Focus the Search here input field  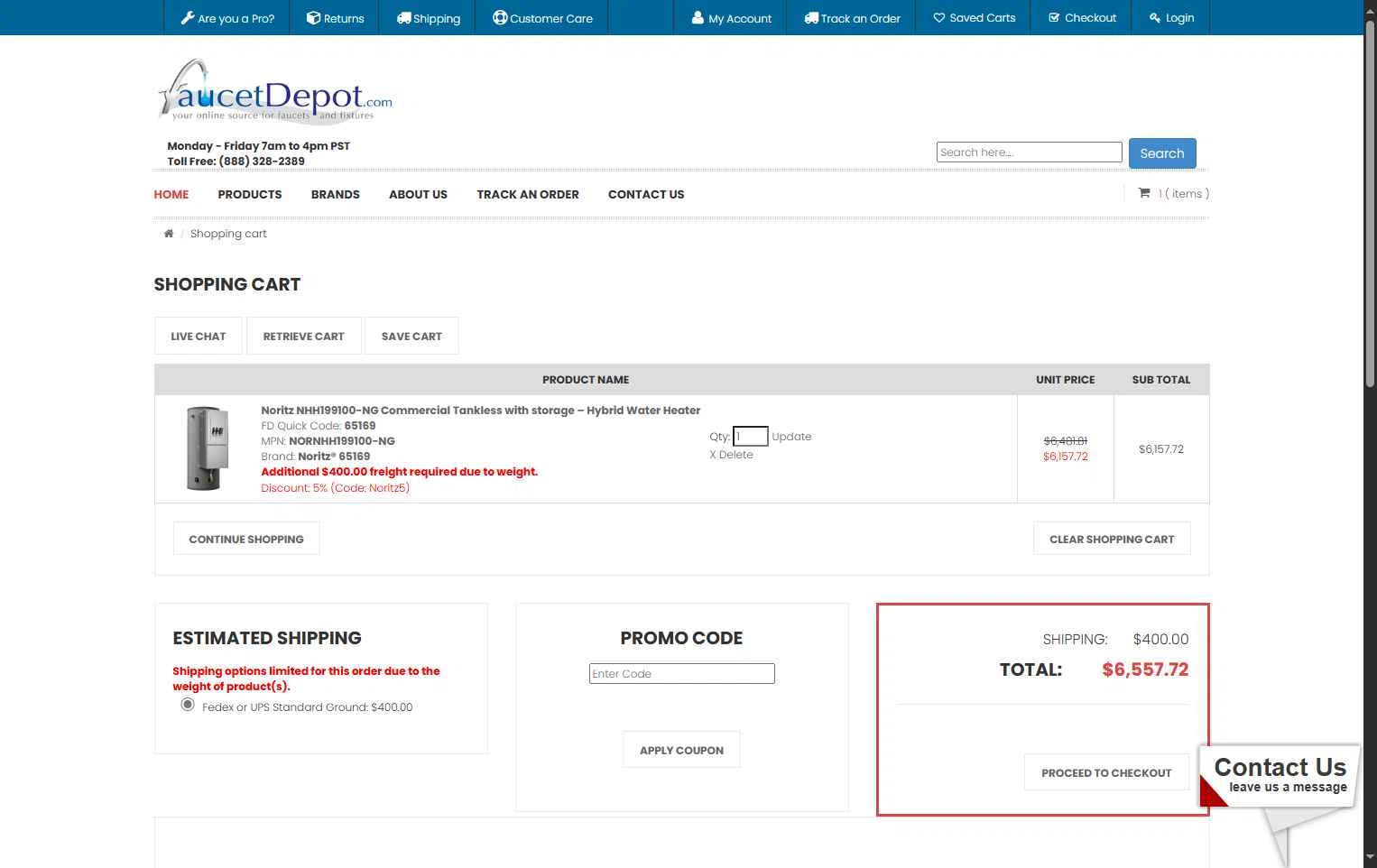pos(1030,152)
